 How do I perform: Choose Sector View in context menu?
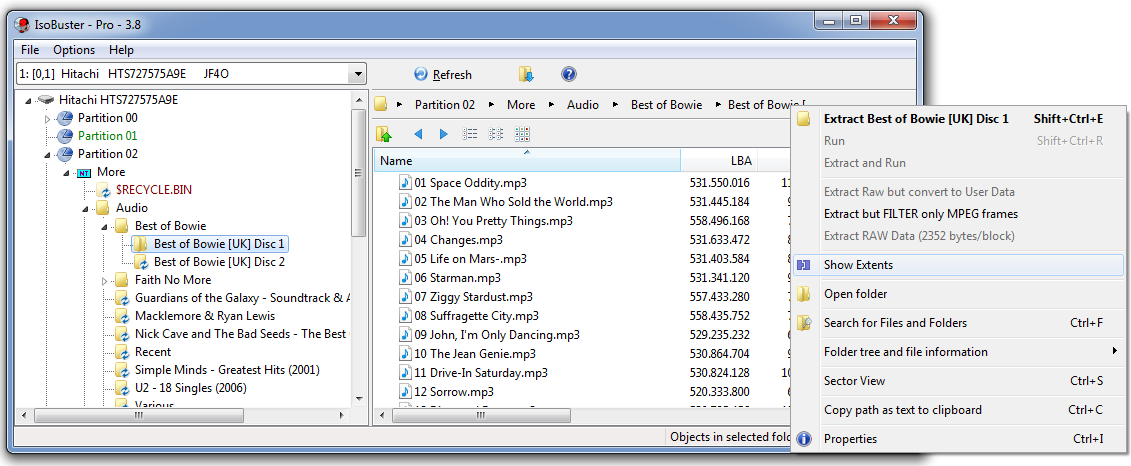(x=958, y=381)
